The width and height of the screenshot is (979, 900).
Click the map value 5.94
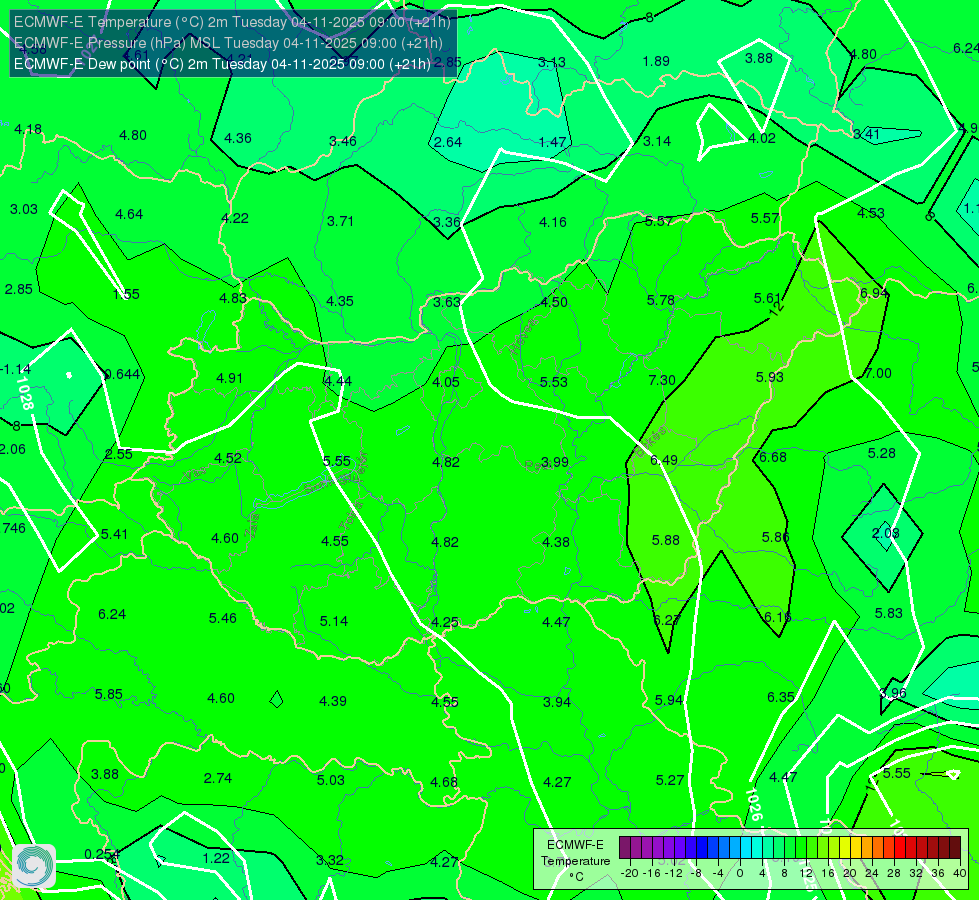669,701
